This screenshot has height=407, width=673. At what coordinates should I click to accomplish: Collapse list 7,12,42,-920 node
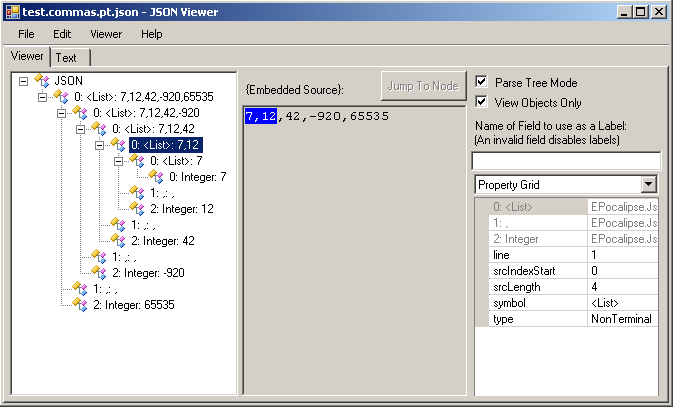61,113
